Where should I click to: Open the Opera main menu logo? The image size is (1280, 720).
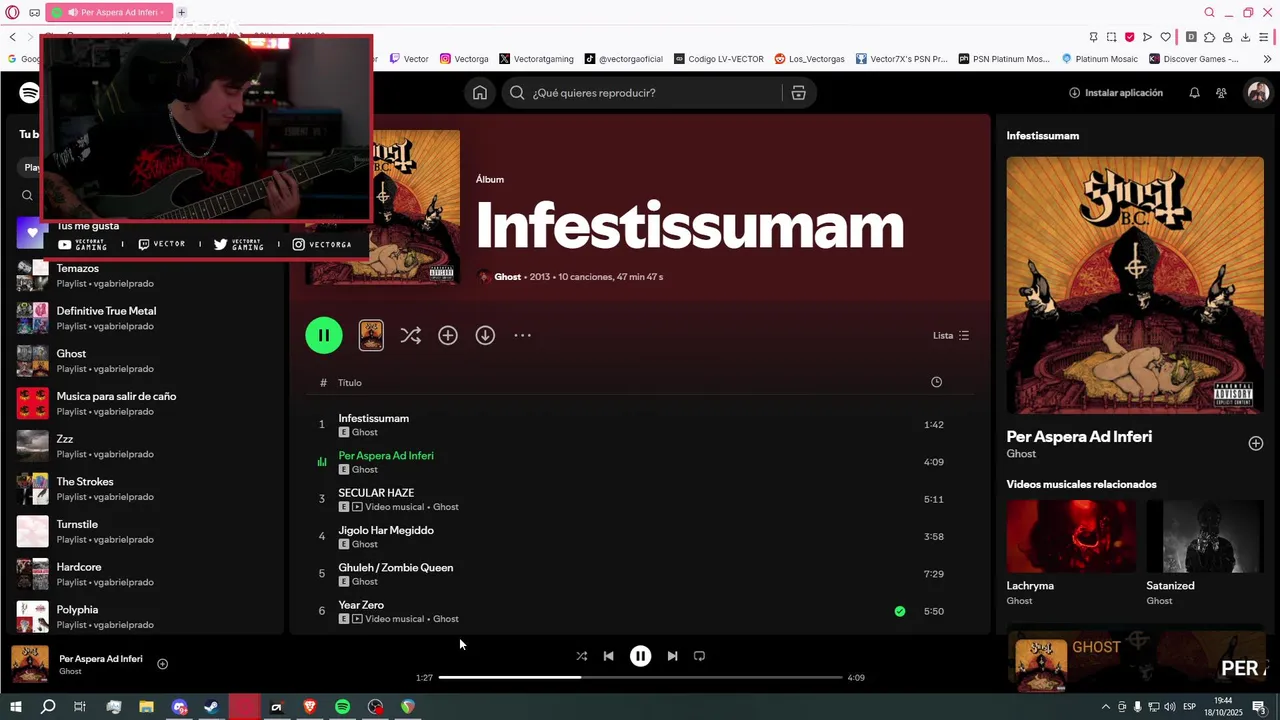12,13
